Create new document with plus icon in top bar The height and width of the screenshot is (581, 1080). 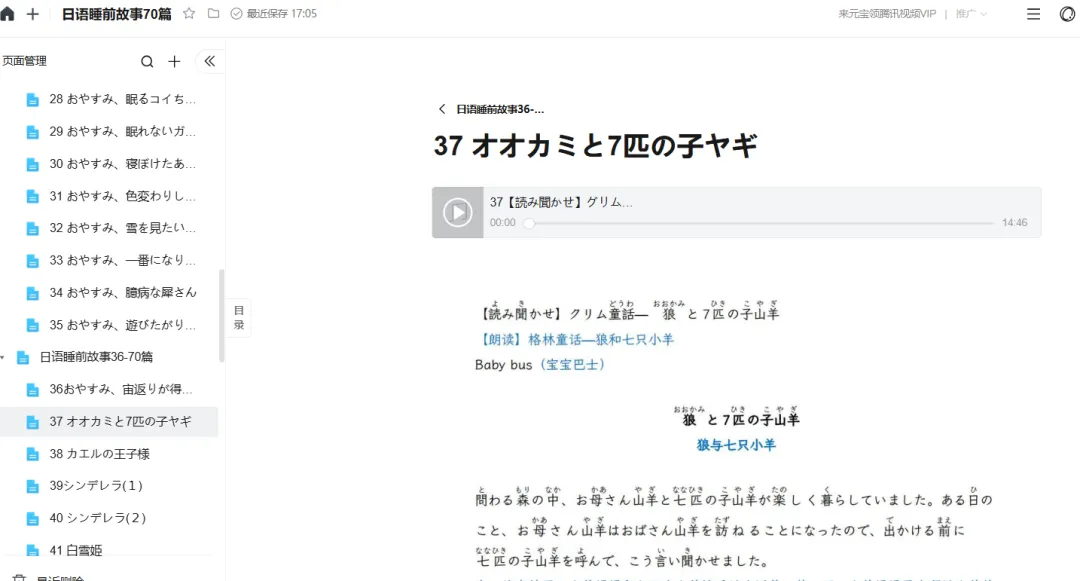[32, 14]
